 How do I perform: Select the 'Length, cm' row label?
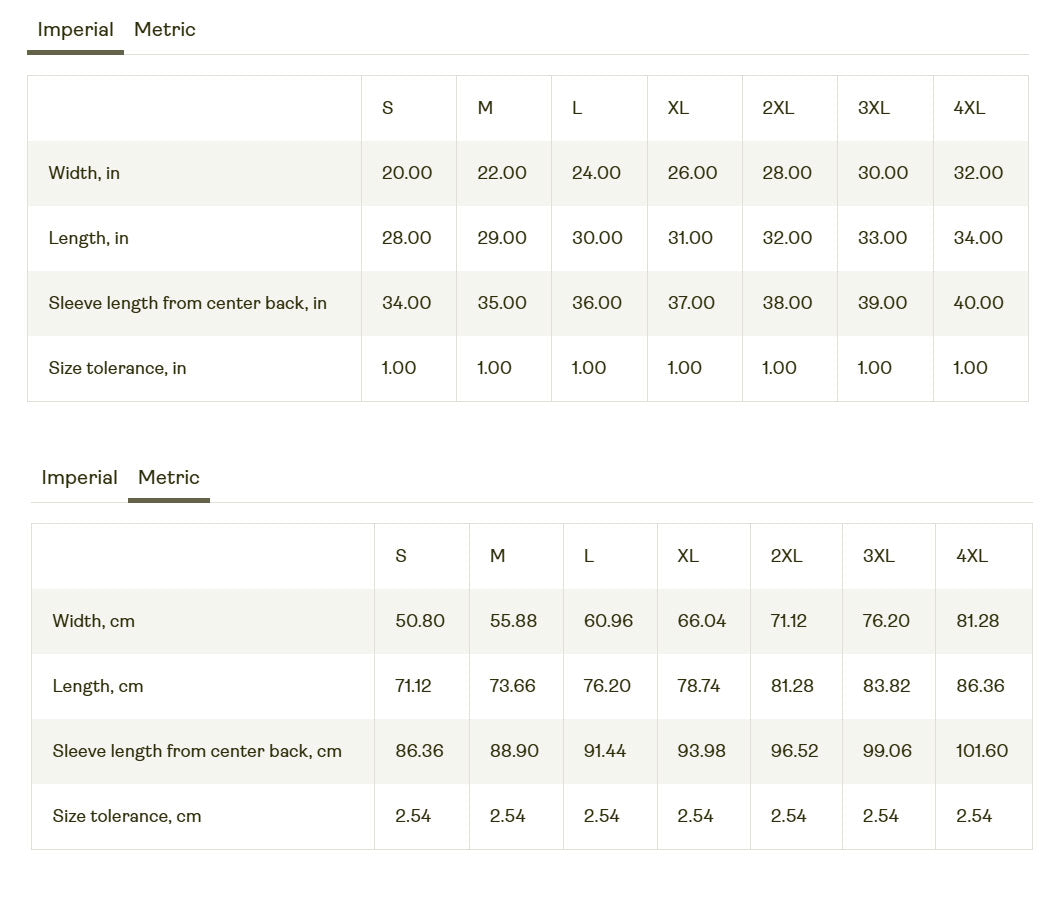[x=97, y=686]
